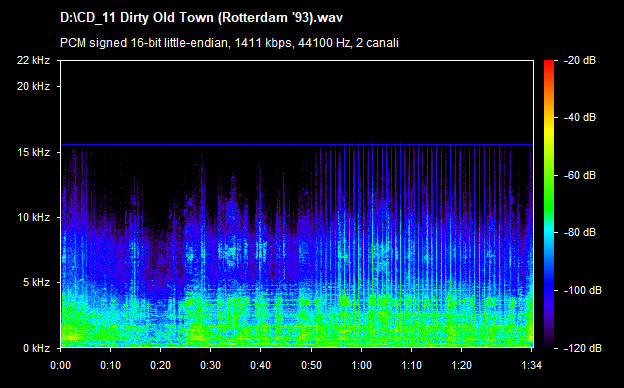Click the -60 dB green level on color scale
The width and height of the screenshot is (624, 388).
pyautogui.click(x=549, y=175)
